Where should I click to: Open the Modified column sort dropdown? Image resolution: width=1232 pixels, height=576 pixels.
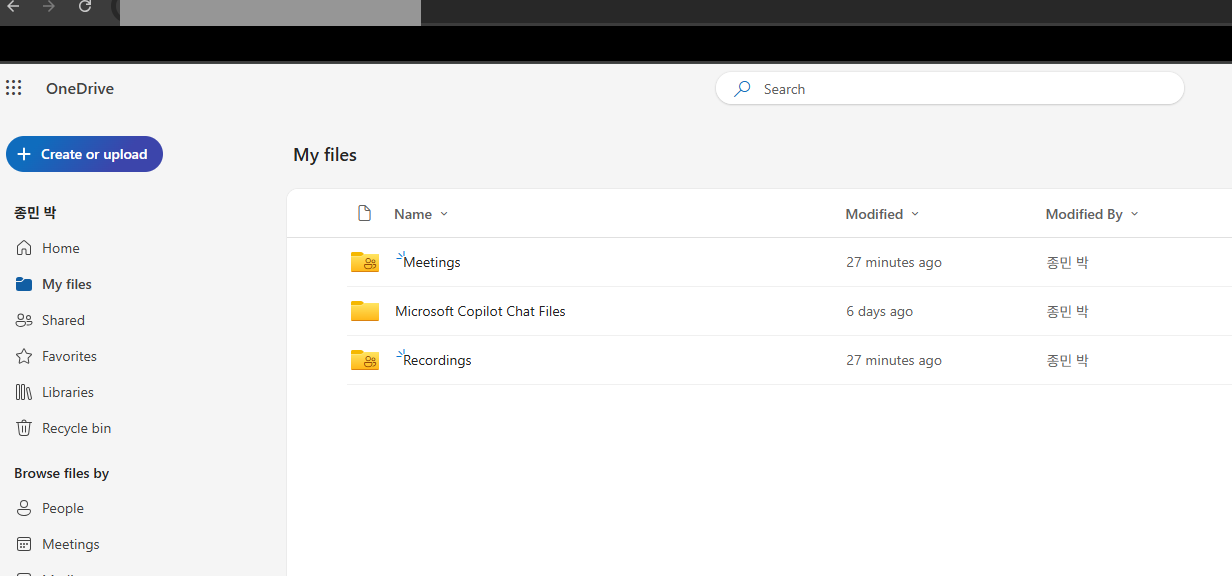tap(915, 214)
